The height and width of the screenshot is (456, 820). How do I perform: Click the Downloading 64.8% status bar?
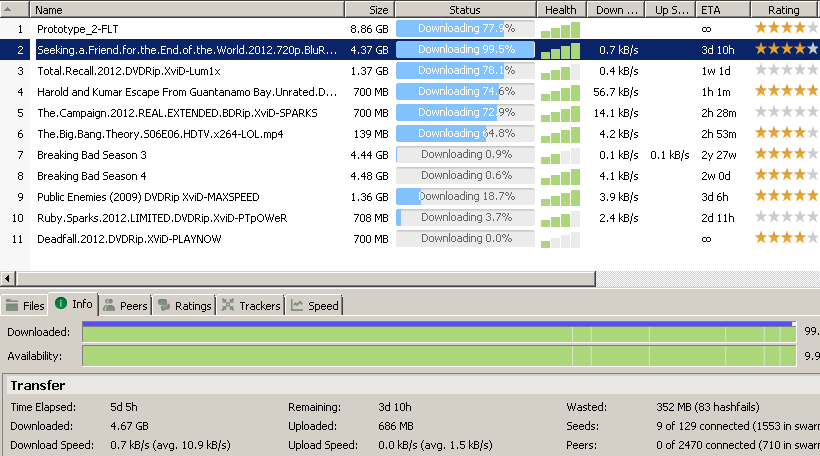[465, 133]
